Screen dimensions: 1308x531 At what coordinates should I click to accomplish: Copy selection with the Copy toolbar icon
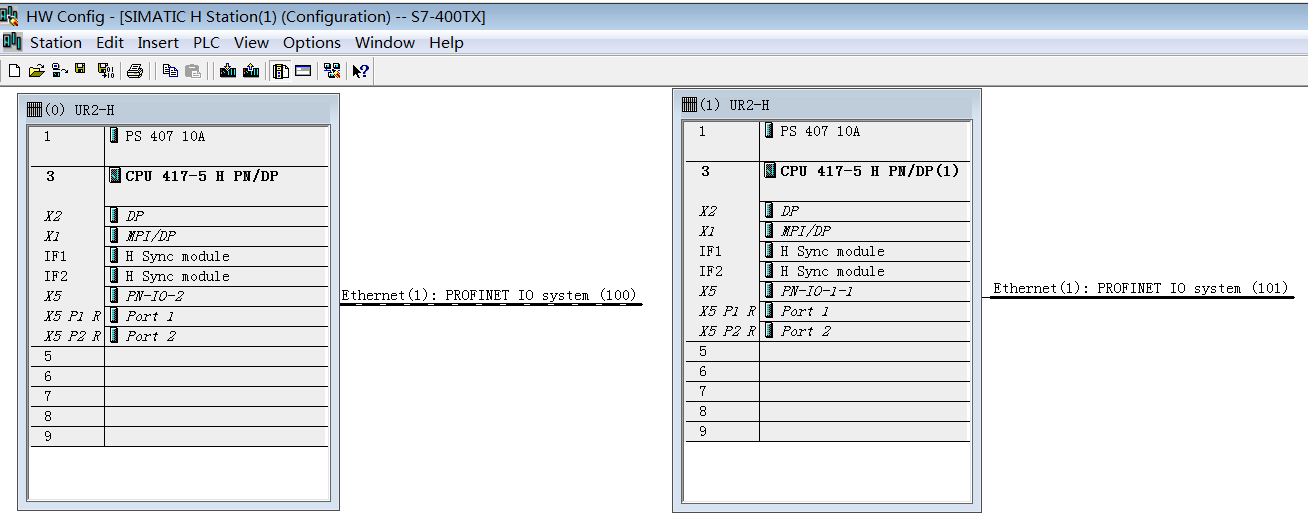(170, 71)
